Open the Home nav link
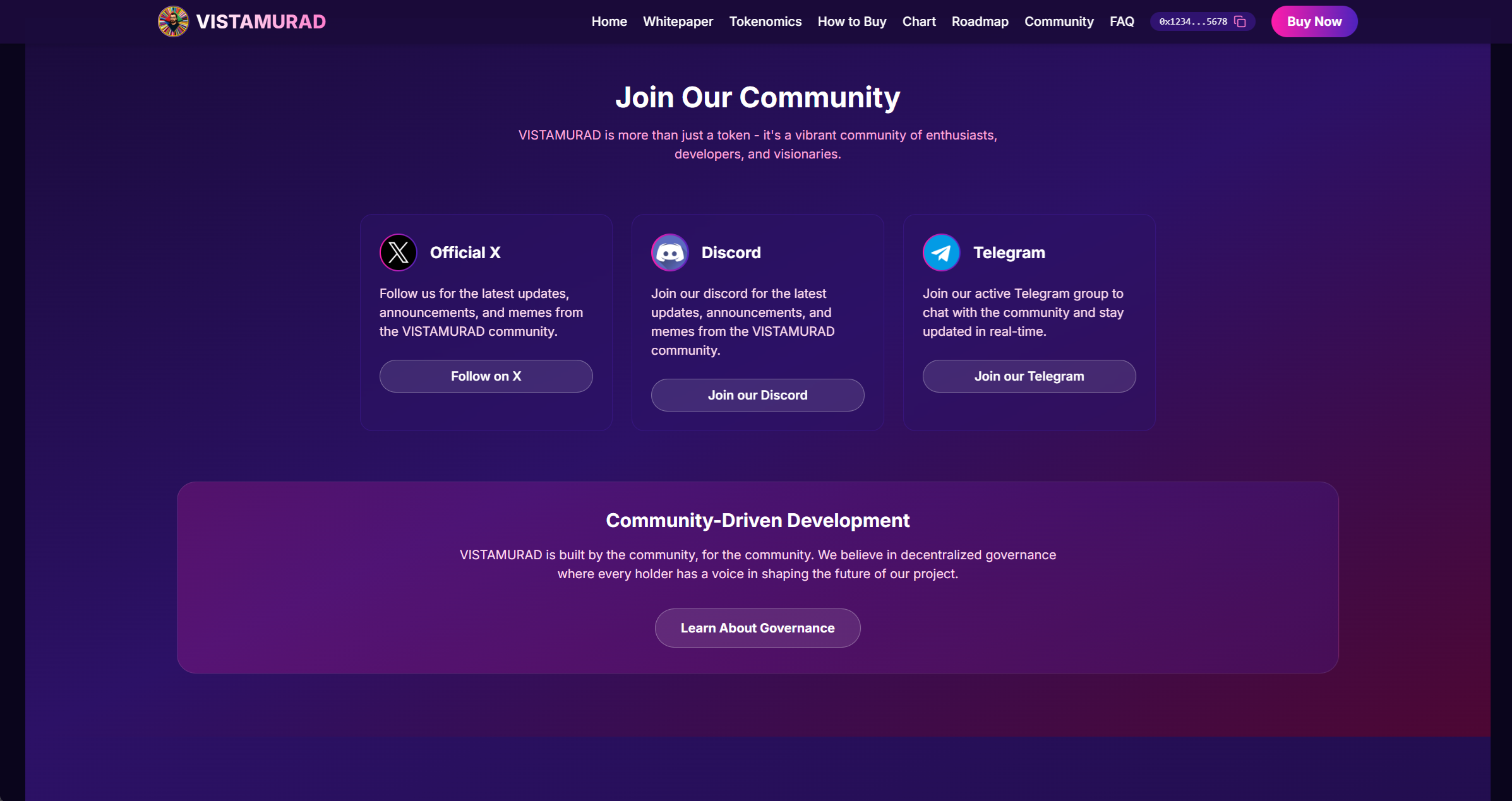This screenshot has height=801, width=1512. click(x=609, y=21)
